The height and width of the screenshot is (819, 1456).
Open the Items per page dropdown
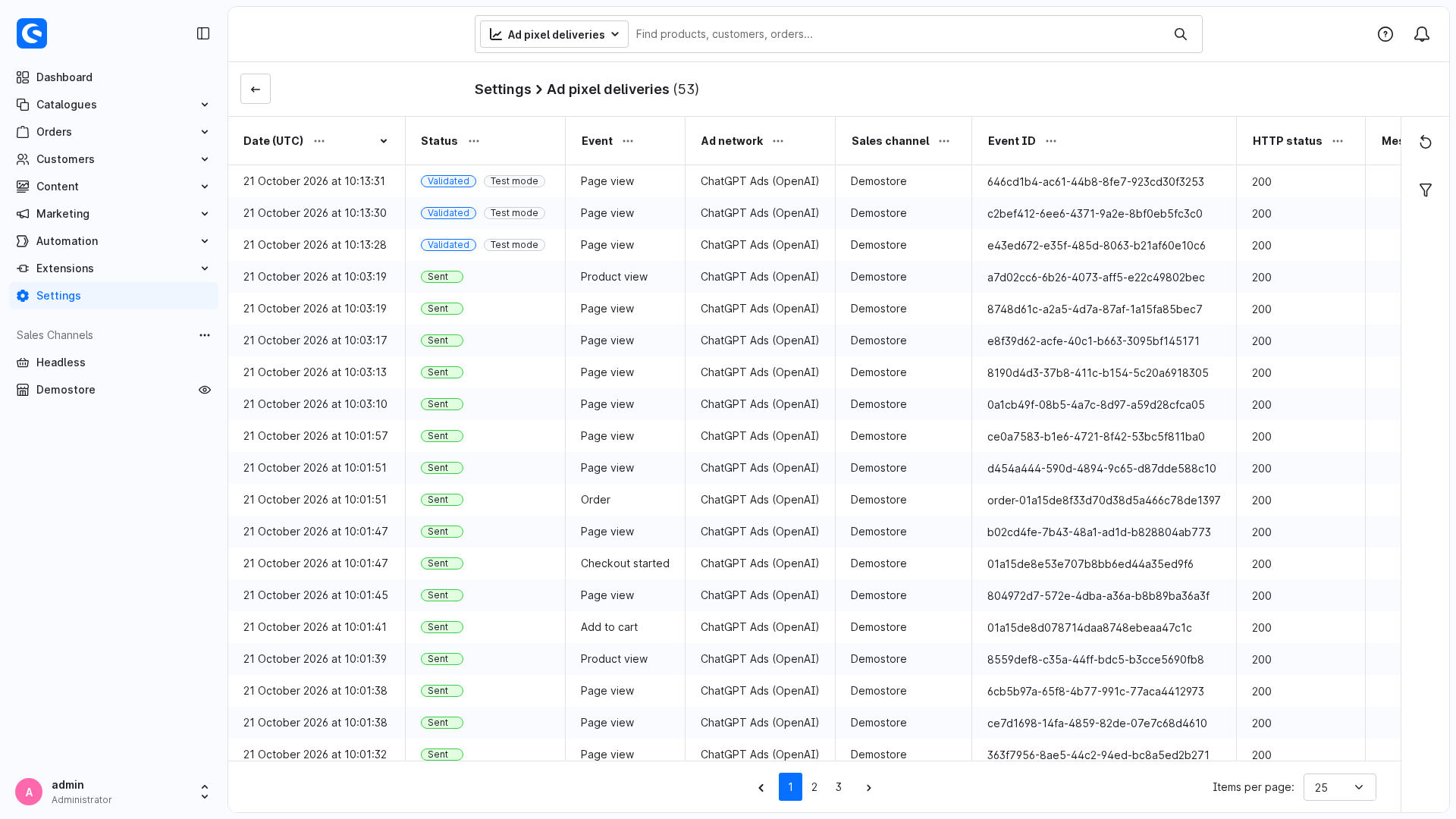[1339, 787]
